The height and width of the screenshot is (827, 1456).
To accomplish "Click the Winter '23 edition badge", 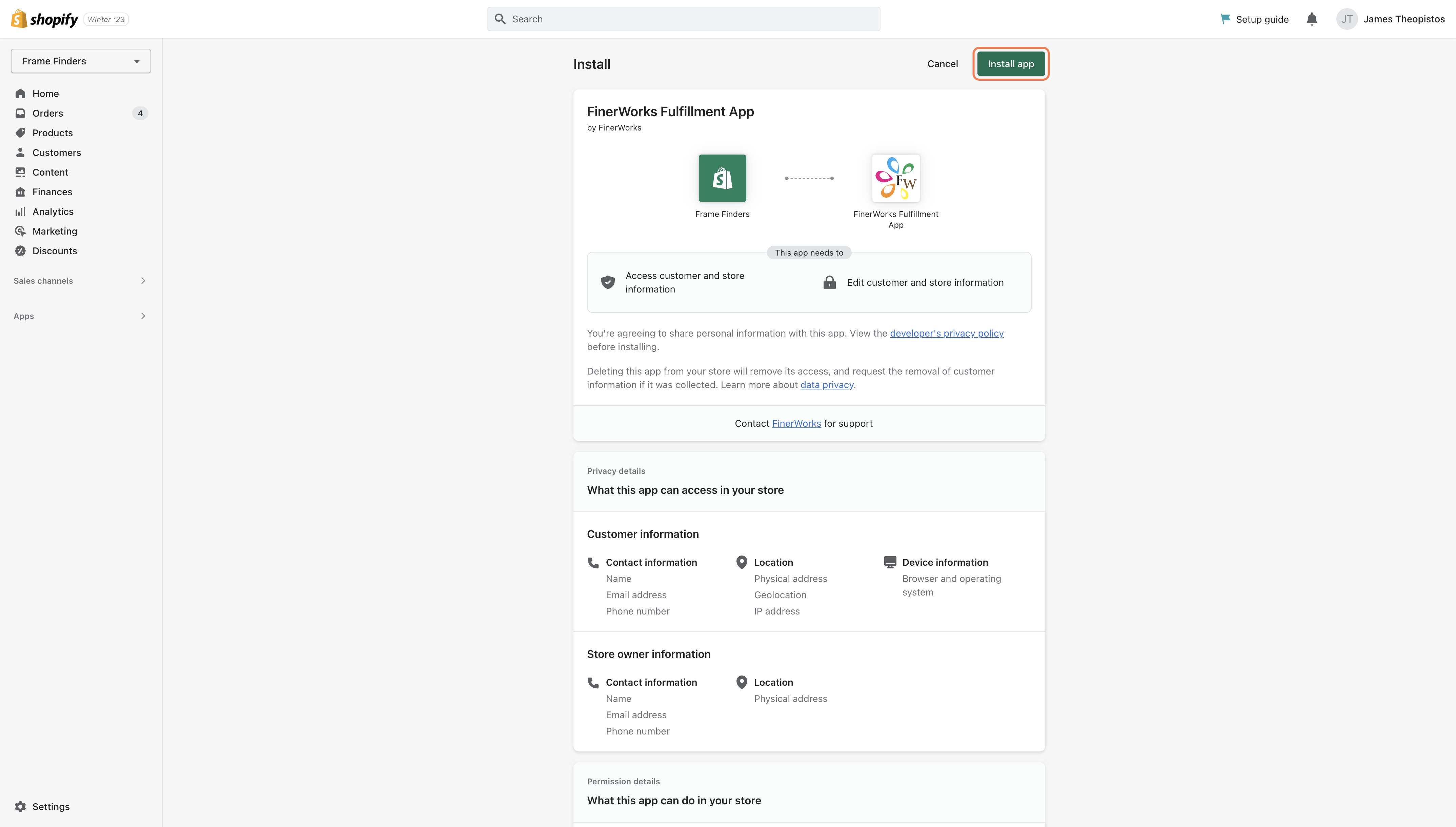I will (106, 19).
